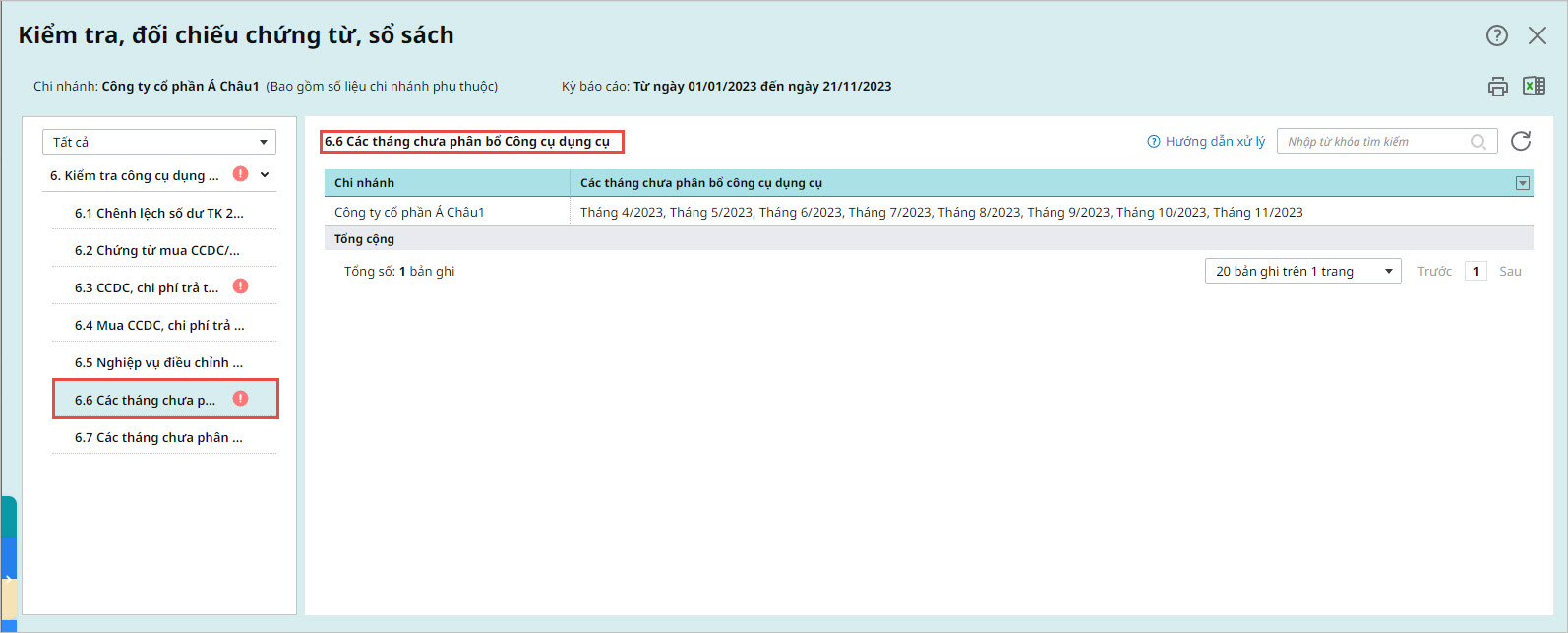Click the Sau next page button
The image size is (1568, 633).
[1510, 272]
